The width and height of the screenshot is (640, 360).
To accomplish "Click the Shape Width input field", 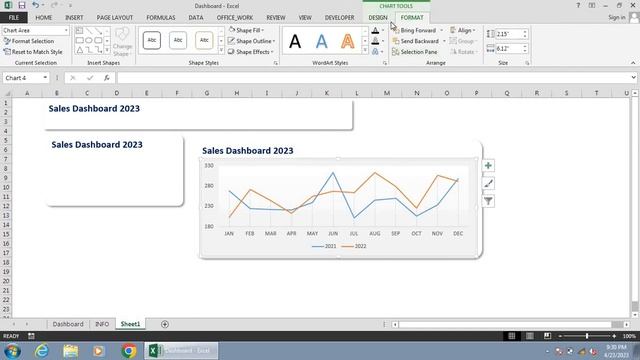I will tap(509, 49).
